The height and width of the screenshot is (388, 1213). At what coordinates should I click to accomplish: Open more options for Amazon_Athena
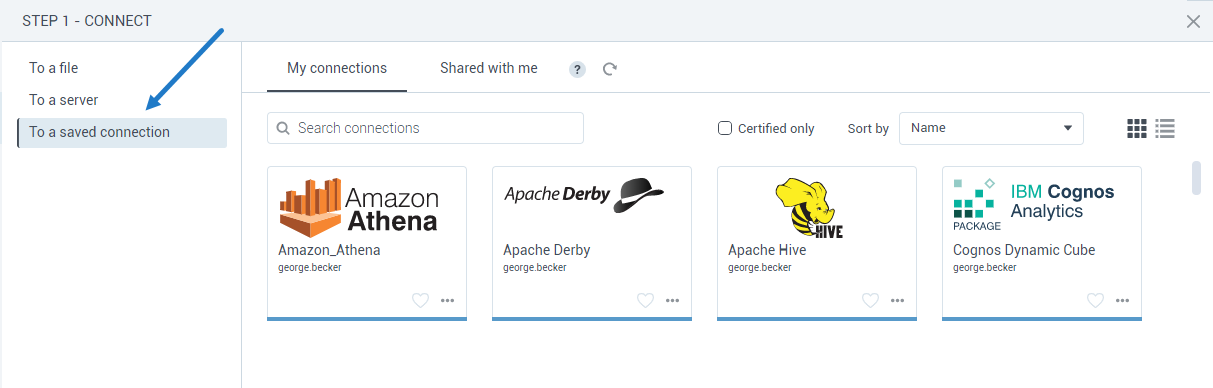coord(447,300)
